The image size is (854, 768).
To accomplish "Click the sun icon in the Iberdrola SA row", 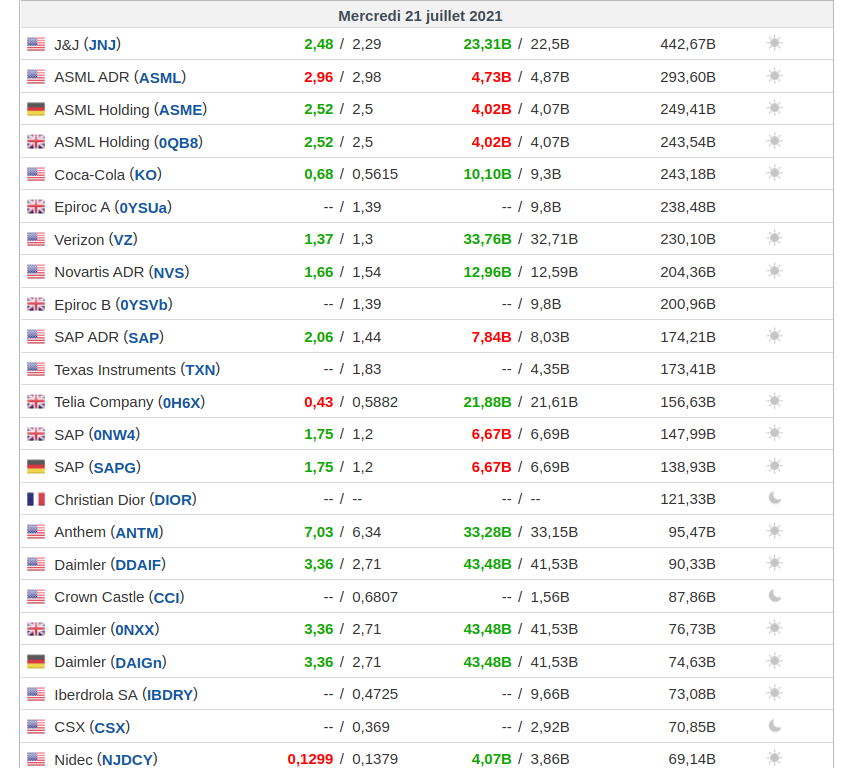I will point(774,693).
